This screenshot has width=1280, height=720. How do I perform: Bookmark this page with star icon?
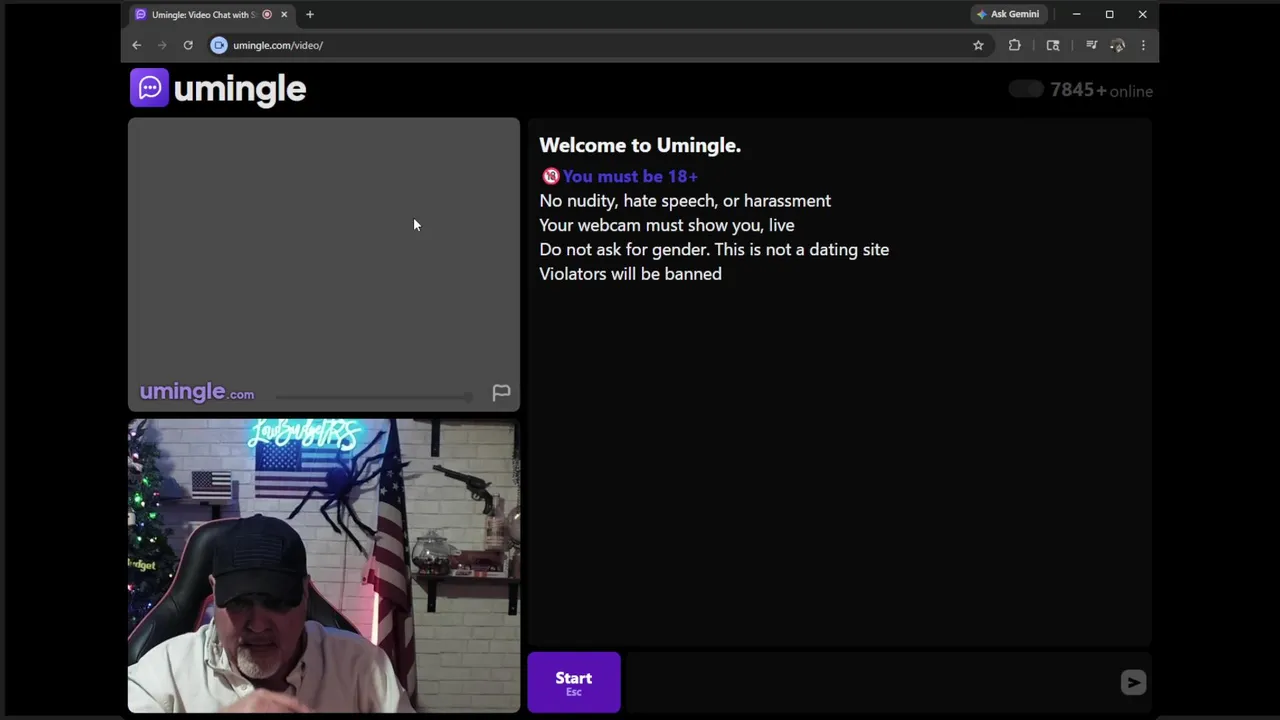978,45
